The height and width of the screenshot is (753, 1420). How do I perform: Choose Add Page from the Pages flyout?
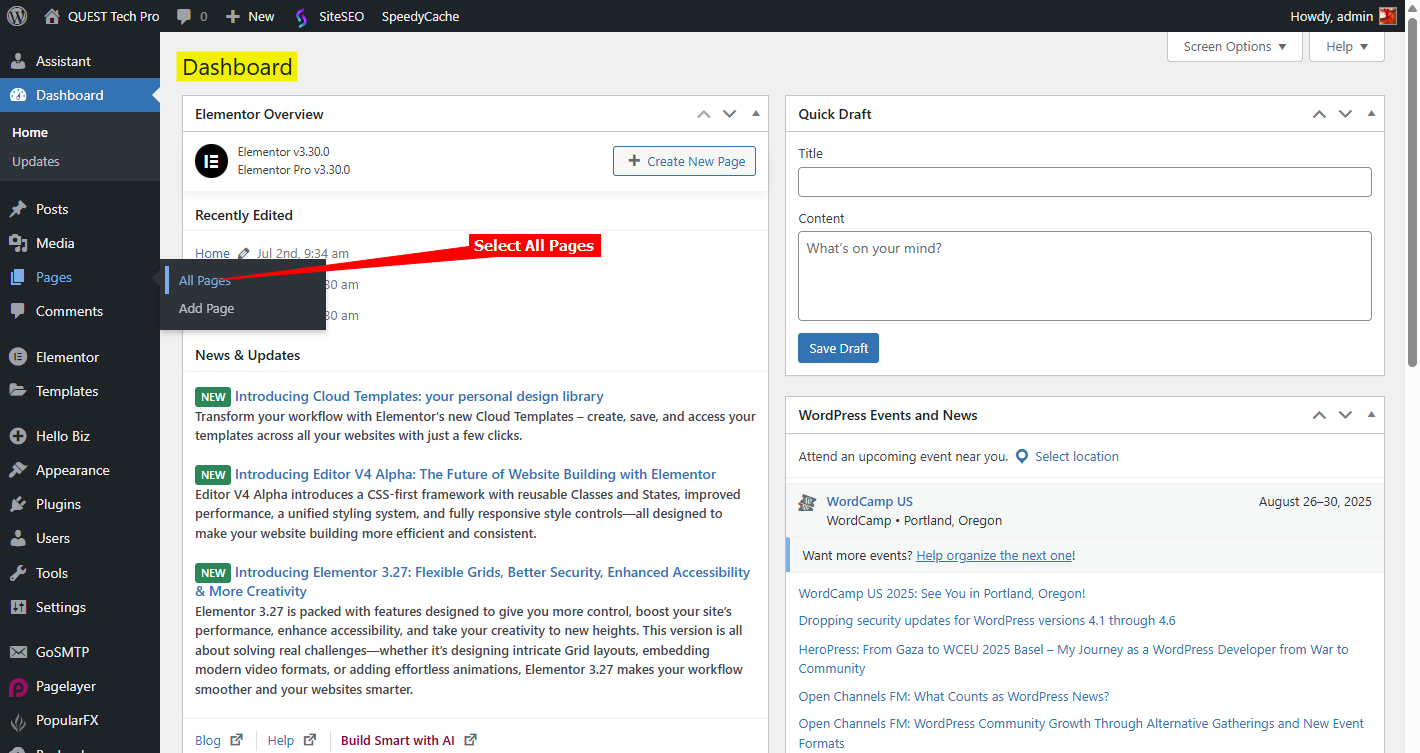[x=206, y=308]
